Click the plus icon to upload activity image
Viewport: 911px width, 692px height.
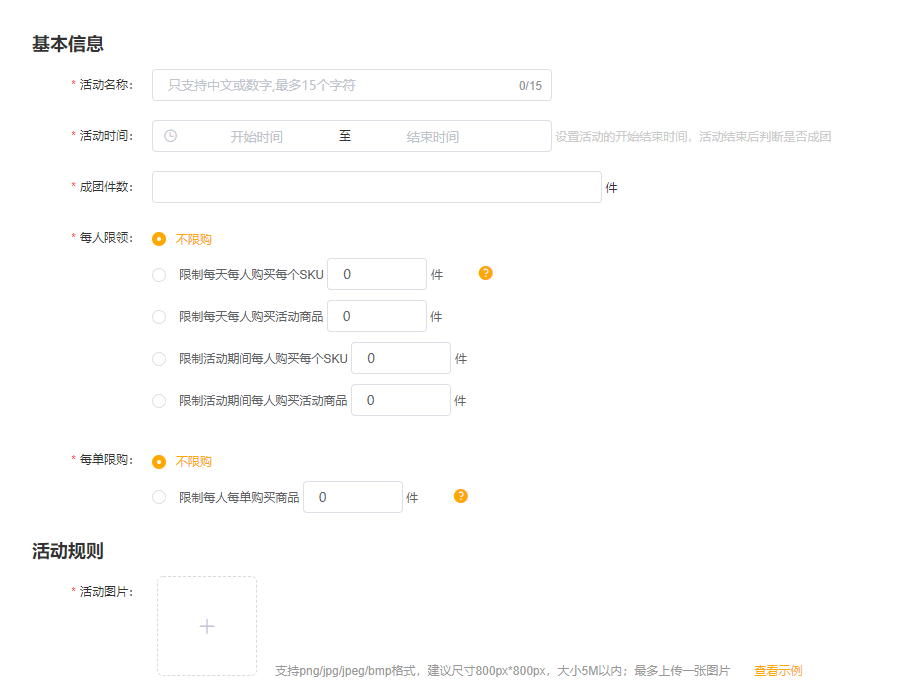click(x=207, y=626)
